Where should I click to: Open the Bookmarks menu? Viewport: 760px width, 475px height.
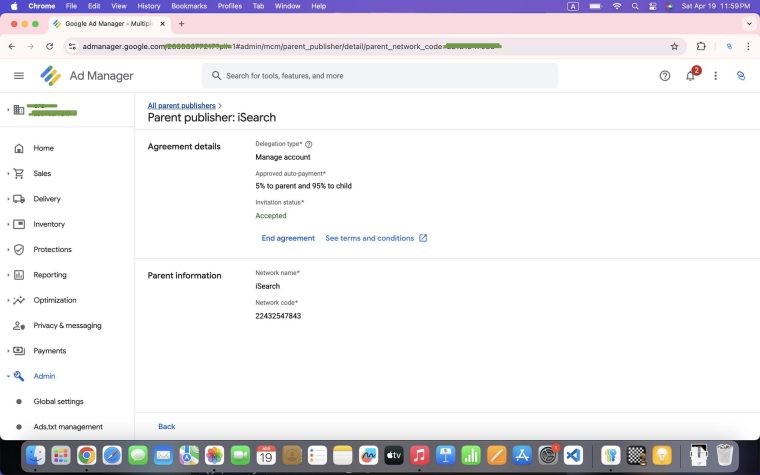189,6
